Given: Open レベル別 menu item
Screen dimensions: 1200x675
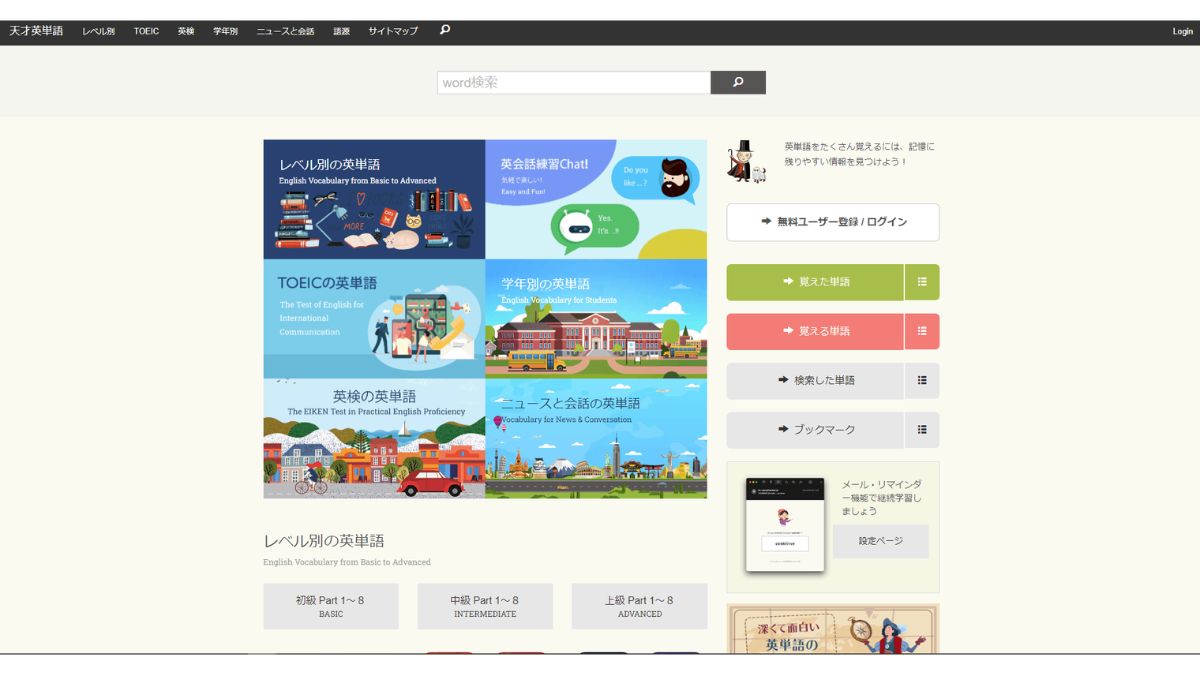Looking at the screenshot, I should (98, 31).
